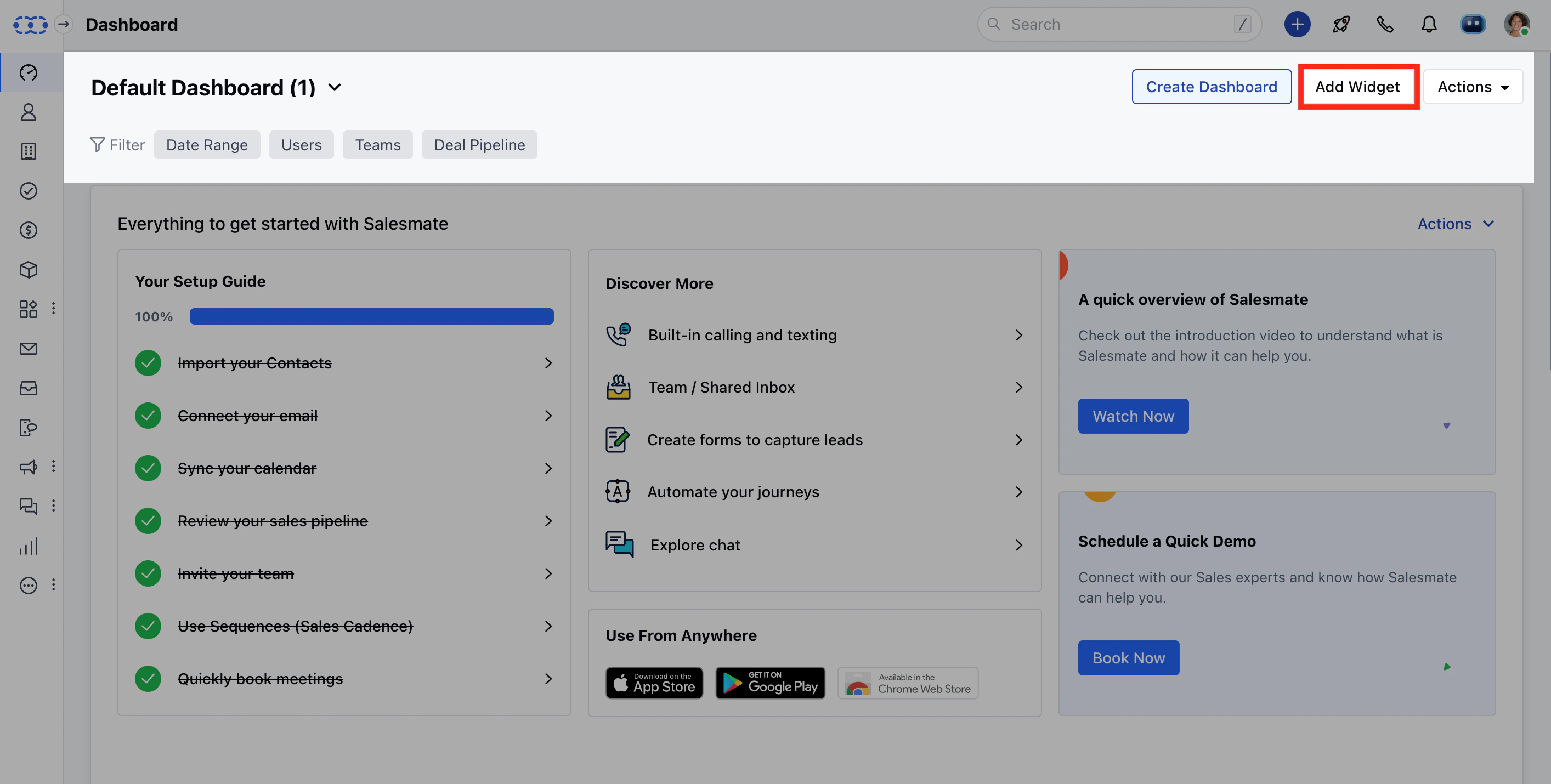
Task: Open the Team Inbox tray icon in sidebar
Action: (29, 388)
